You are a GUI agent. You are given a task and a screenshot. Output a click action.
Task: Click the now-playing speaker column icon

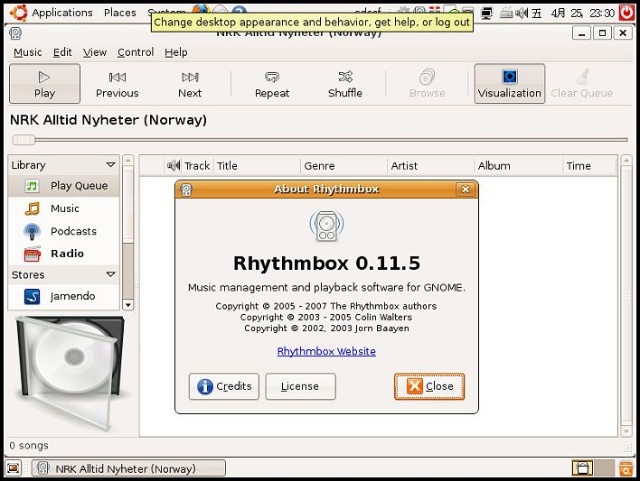click(x=173, y=165)
